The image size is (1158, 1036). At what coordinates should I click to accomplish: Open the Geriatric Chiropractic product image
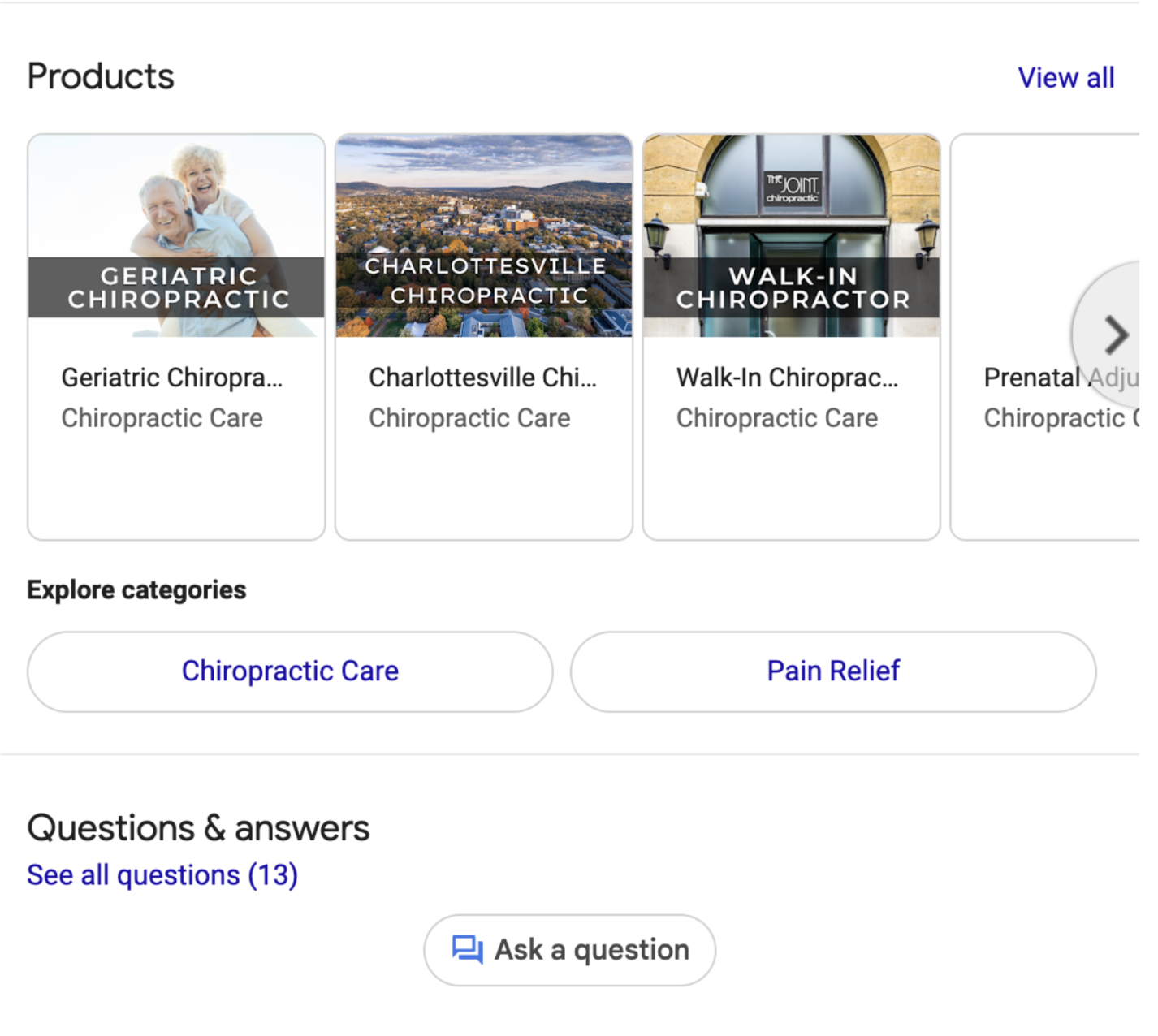[x=176, y=235]
